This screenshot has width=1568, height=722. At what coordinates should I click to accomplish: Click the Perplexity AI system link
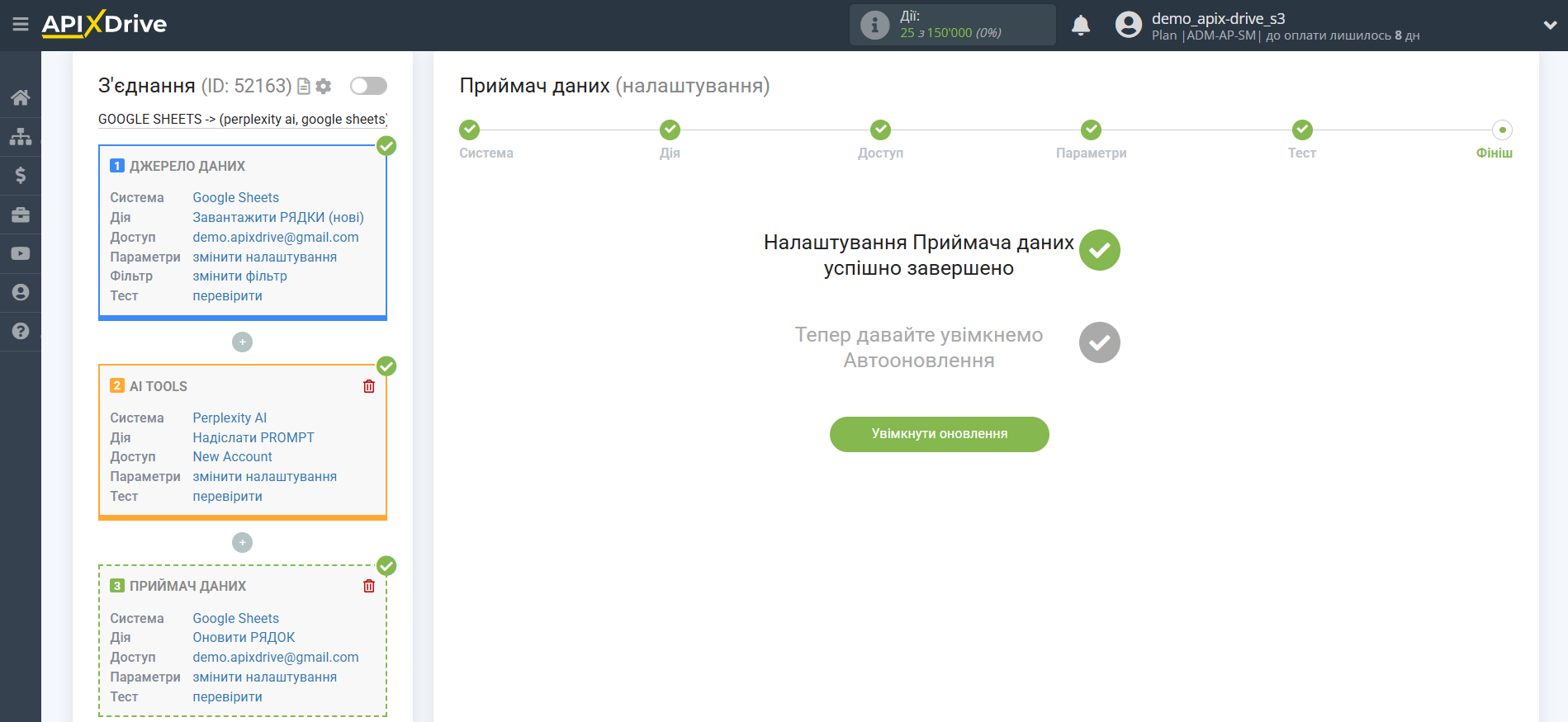230,418
